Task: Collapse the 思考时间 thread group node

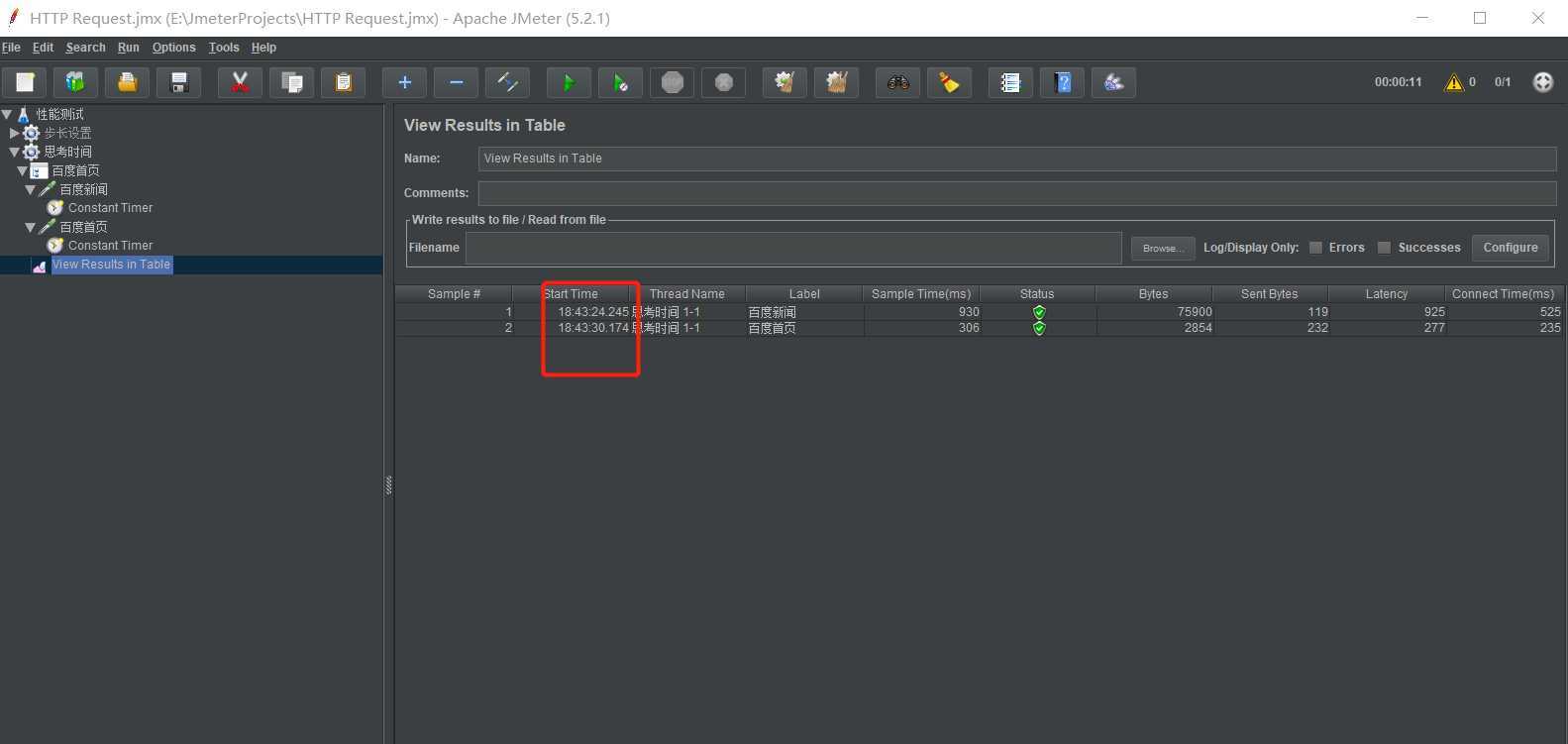Action: click(14, 152)
